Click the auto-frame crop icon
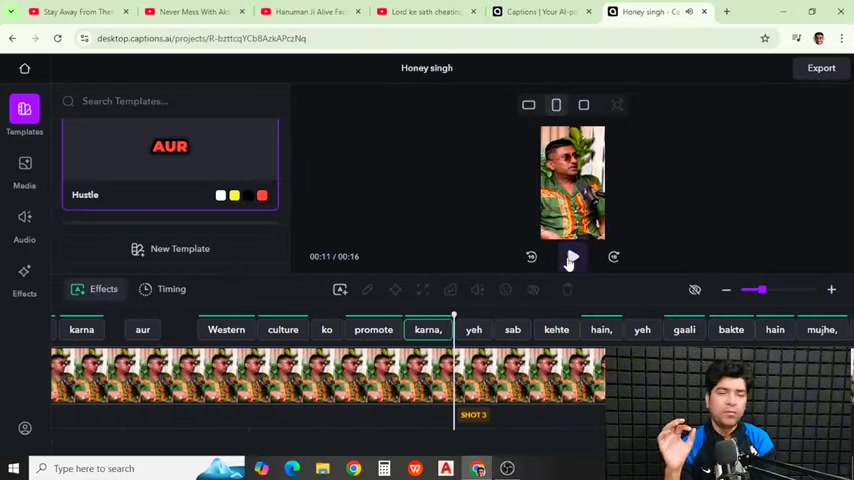The height and width of the screenshot is (480, 854). point(617,105)
